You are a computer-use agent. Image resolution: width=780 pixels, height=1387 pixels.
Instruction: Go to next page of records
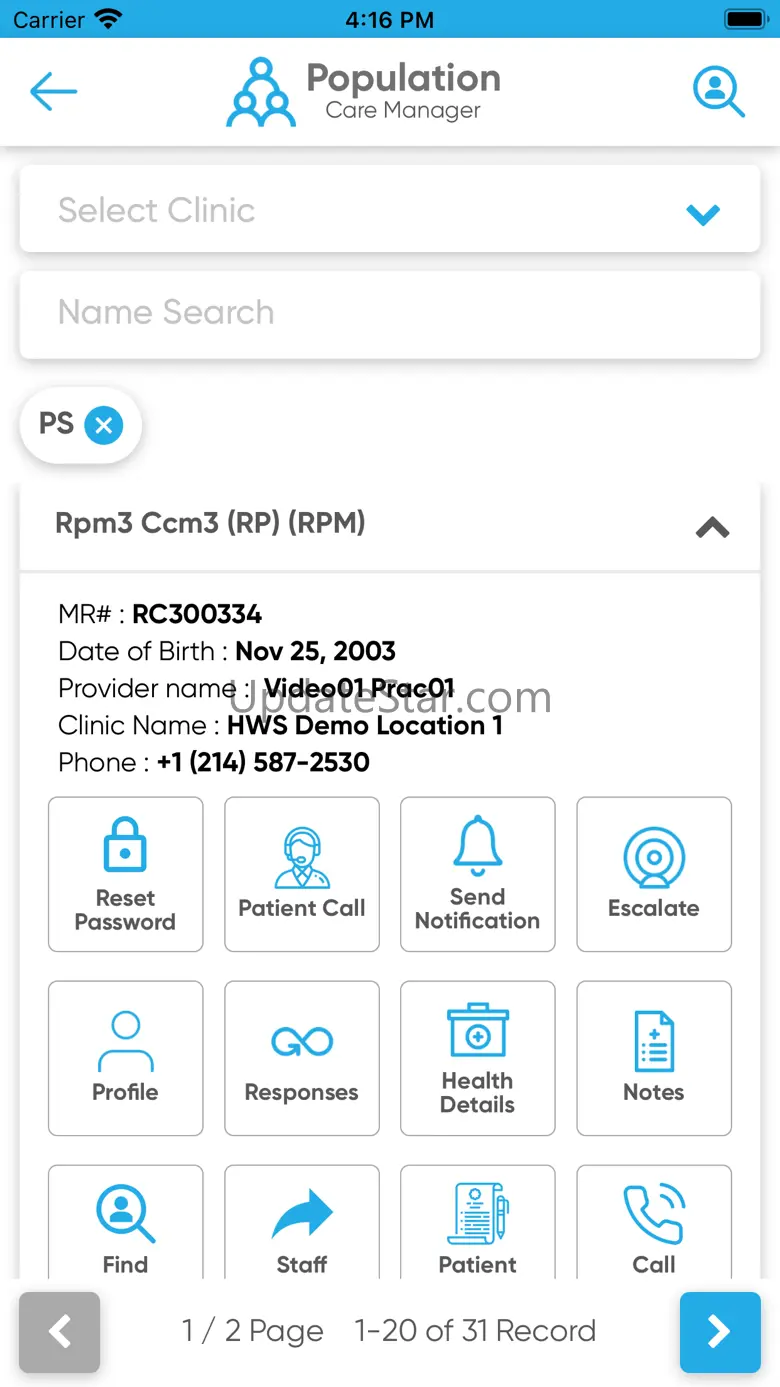720,1332
